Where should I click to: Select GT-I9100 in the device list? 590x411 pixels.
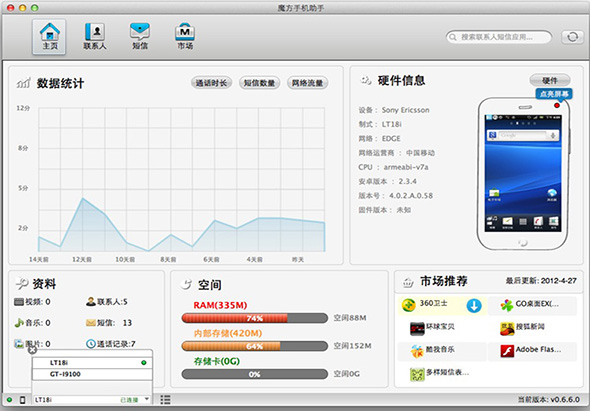pyautogui.click(x=92, y=374)
